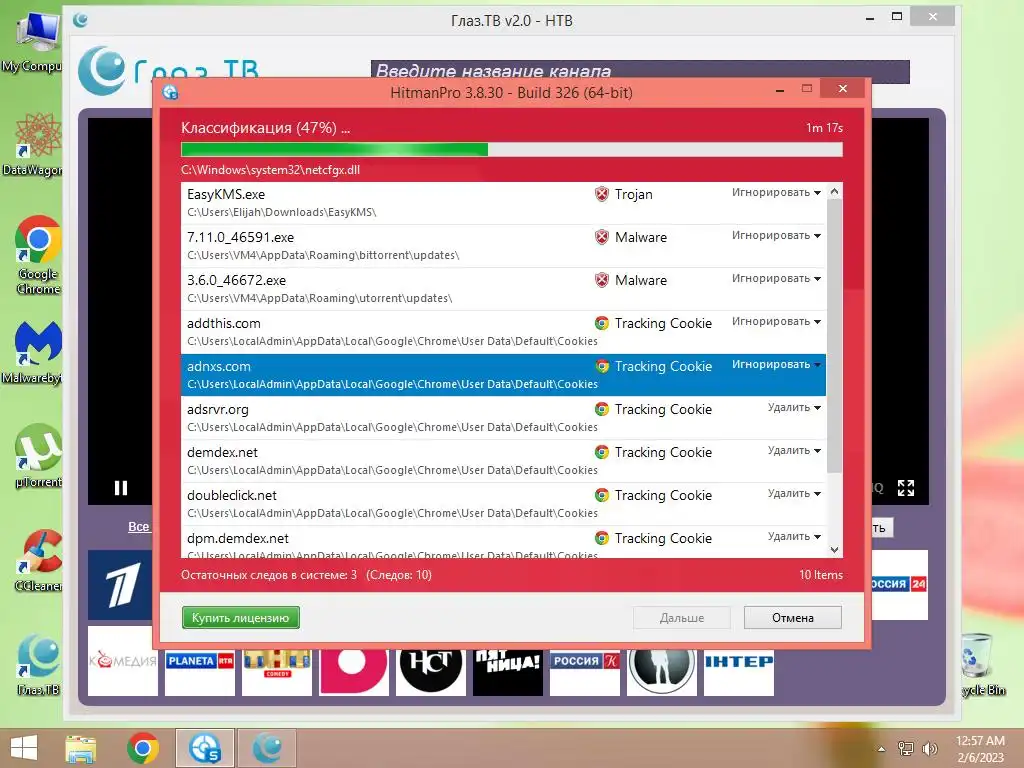Select the Первый канал thumbnail
1024x768 pixels.
[x=120, y=585]
